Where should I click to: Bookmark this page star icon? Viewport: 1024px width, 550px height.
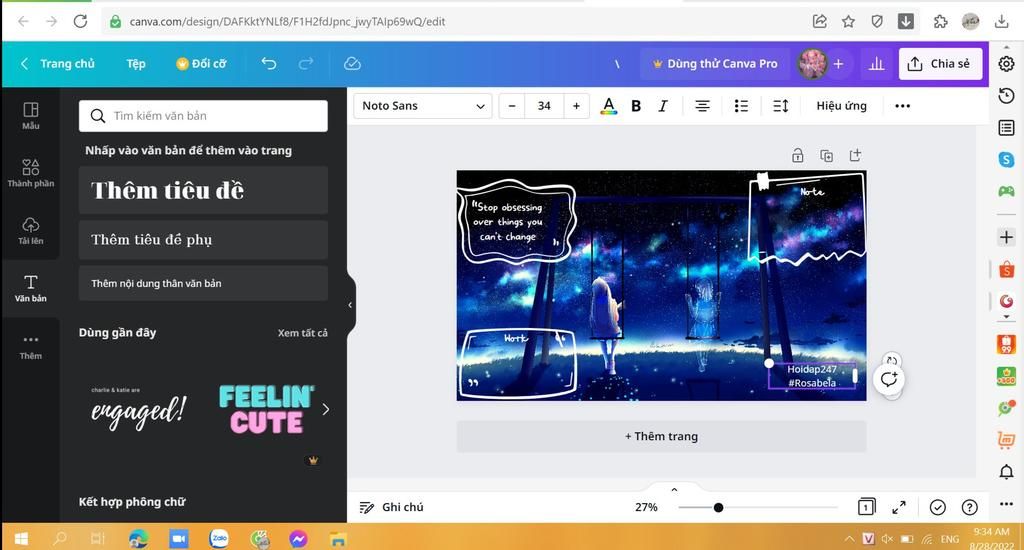(x=848, y=22)
